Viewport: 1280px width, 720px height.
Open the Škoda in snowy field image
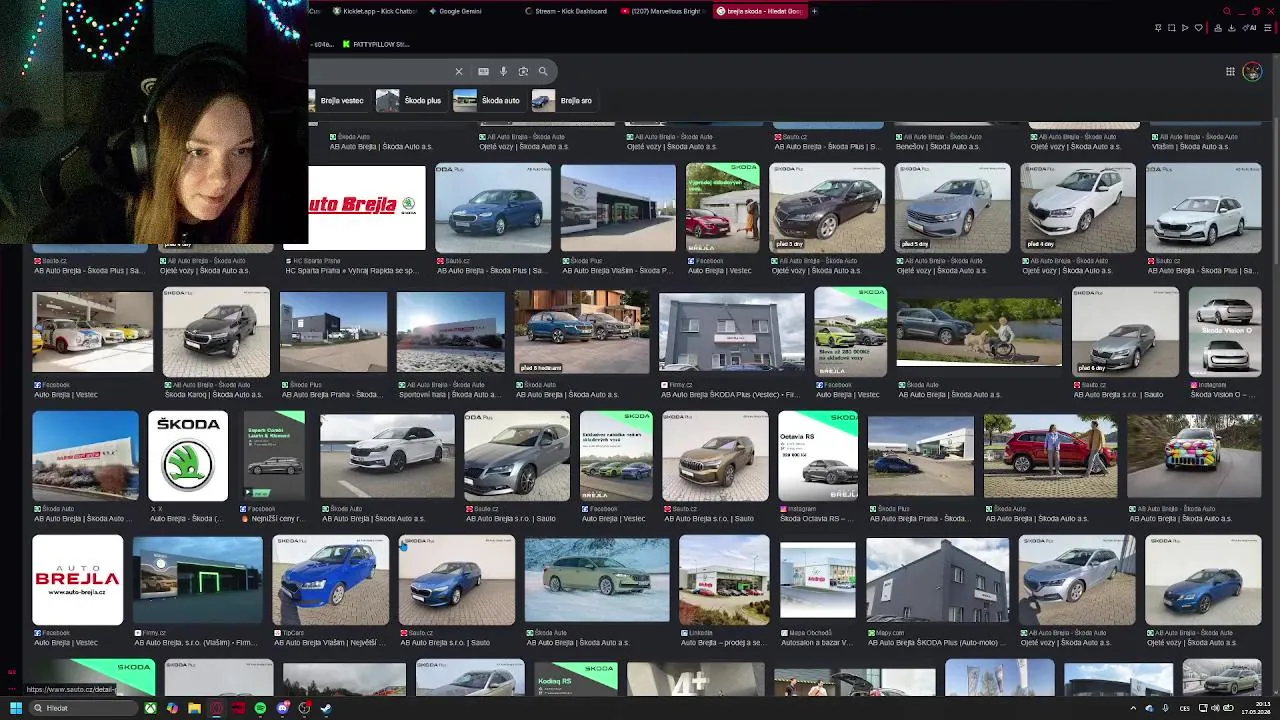[x=597, y=580]
